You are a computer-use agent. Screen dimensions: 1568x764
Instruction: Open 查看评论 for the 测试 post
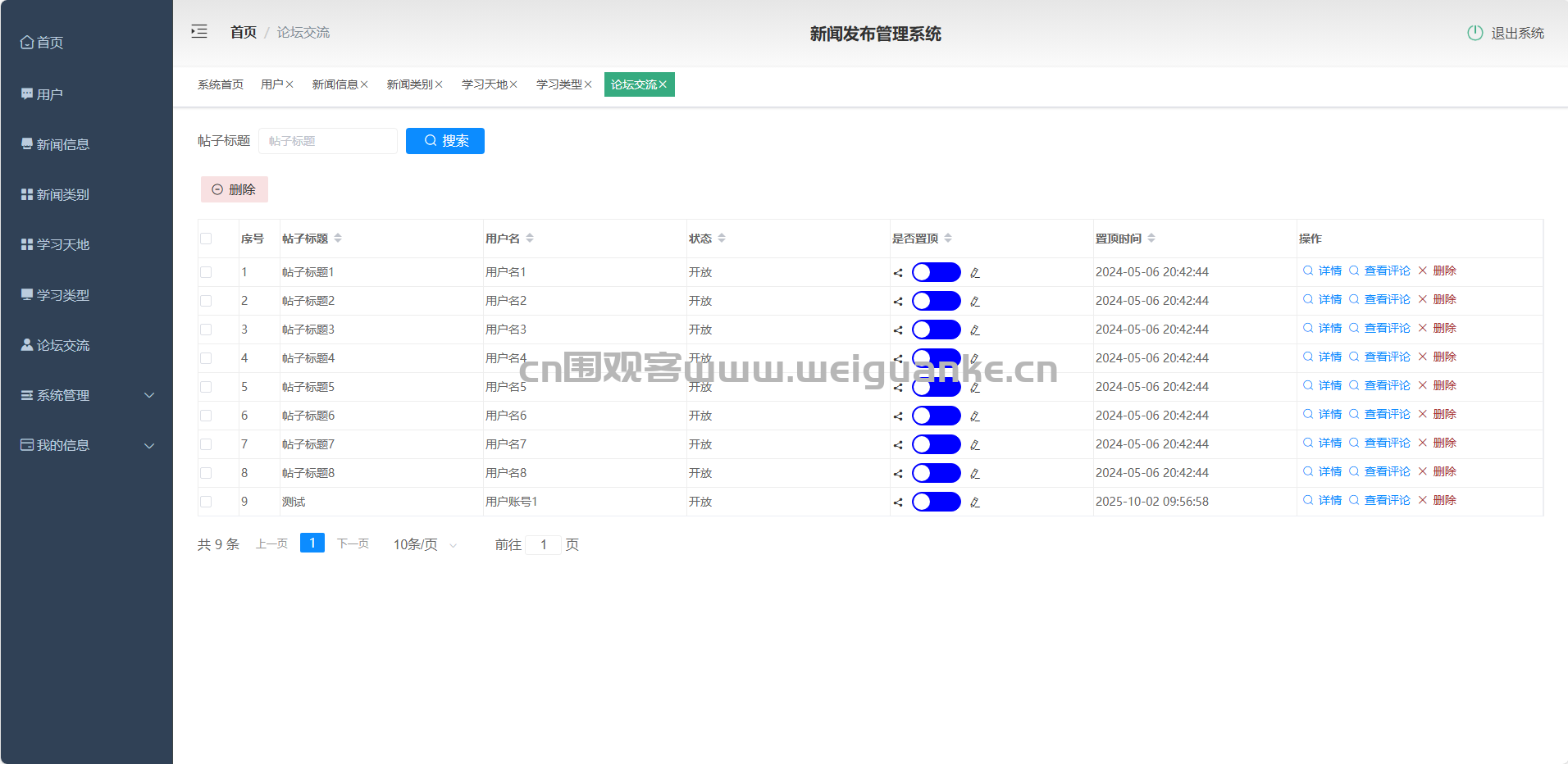pyautogui.click(x=1386, y=501)
